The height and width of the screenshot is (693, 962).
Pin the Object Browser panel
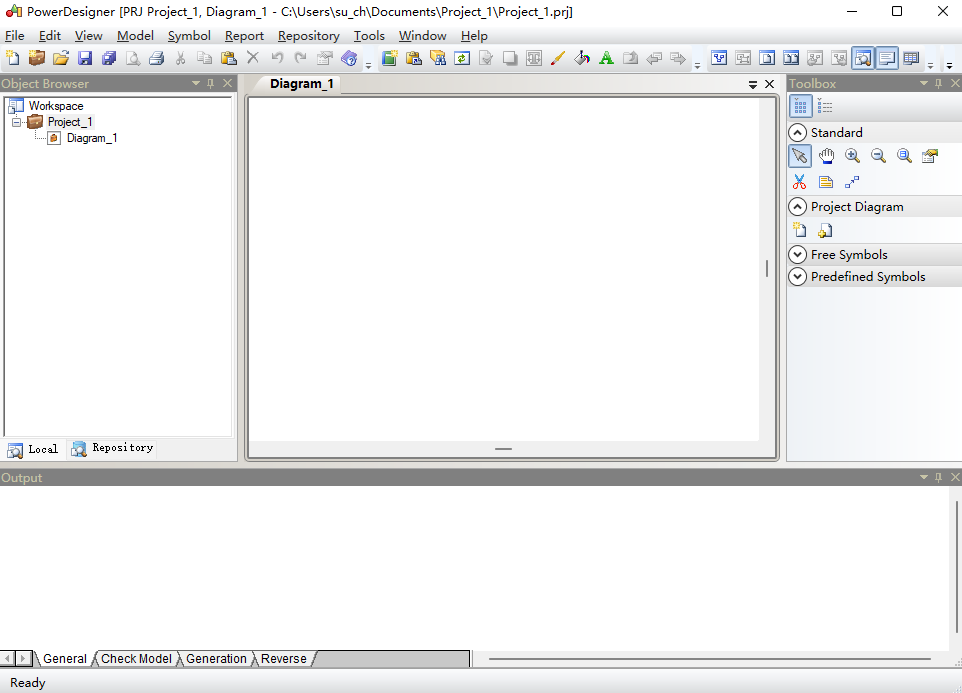point(210,83)
